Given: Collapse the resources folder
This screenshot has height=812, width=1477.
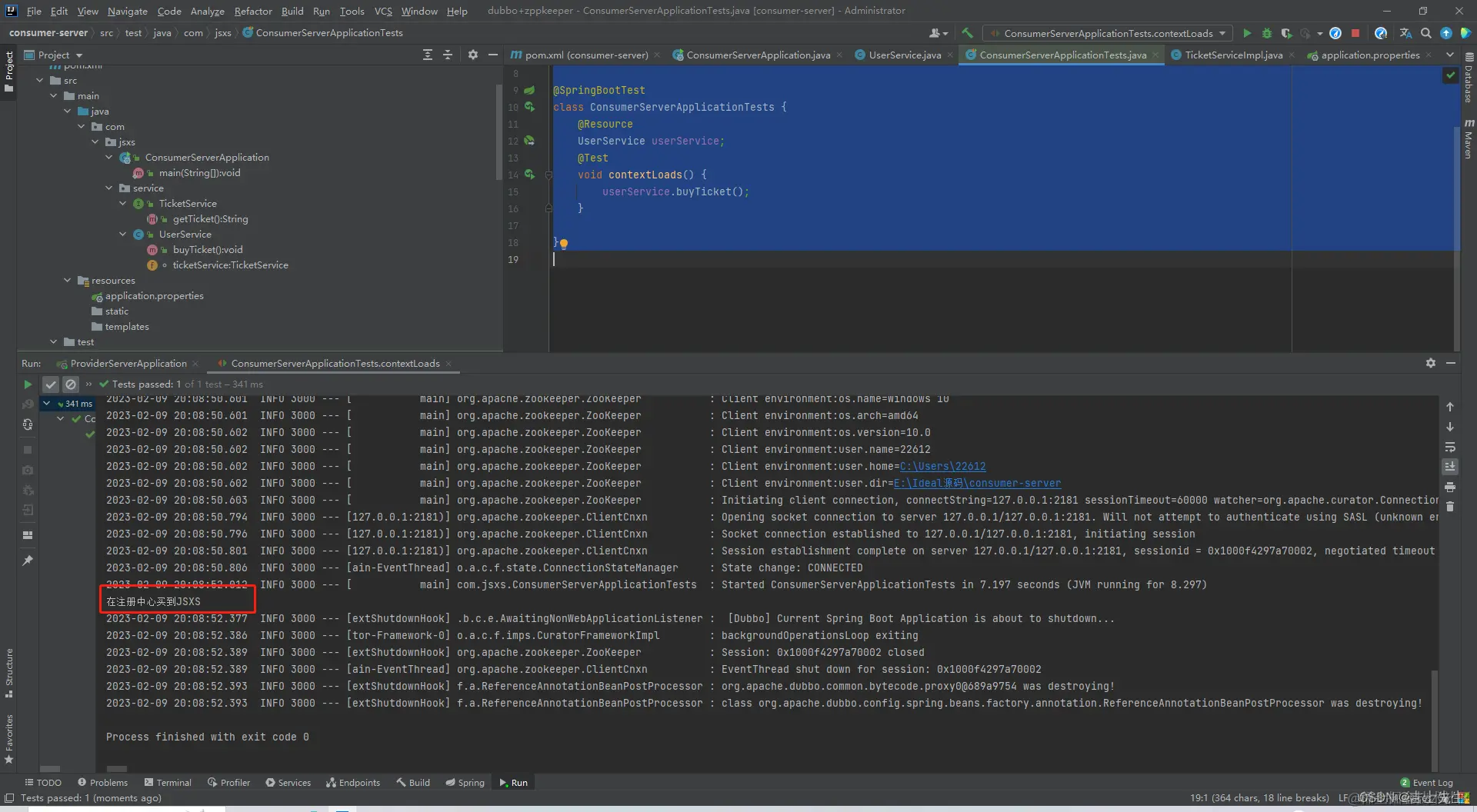Looking at the screenshot, I should 68,280.
